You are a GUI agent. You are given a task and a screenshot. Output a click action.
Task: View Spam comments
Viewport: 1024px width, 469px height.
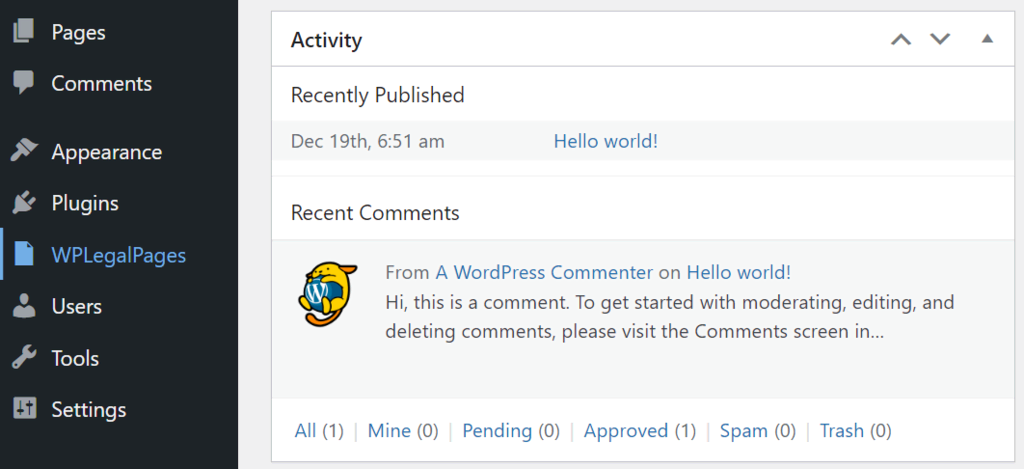coord(744,431)
